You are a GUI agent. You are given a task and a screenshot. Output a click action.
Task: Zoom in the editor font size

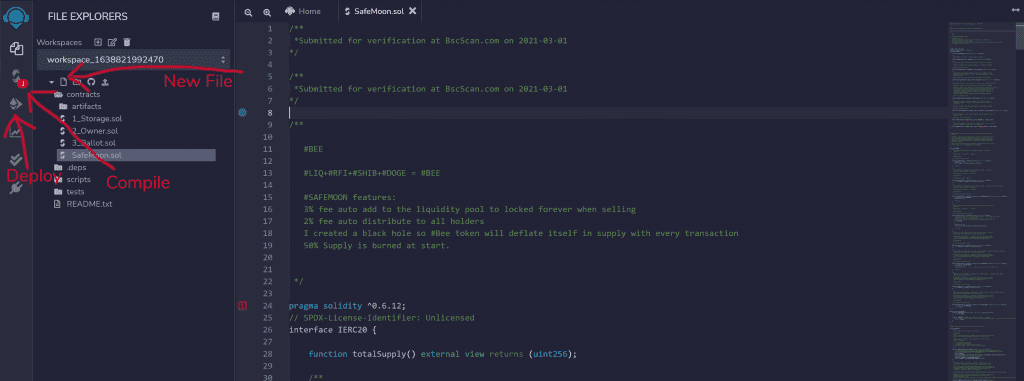[266, 12]
